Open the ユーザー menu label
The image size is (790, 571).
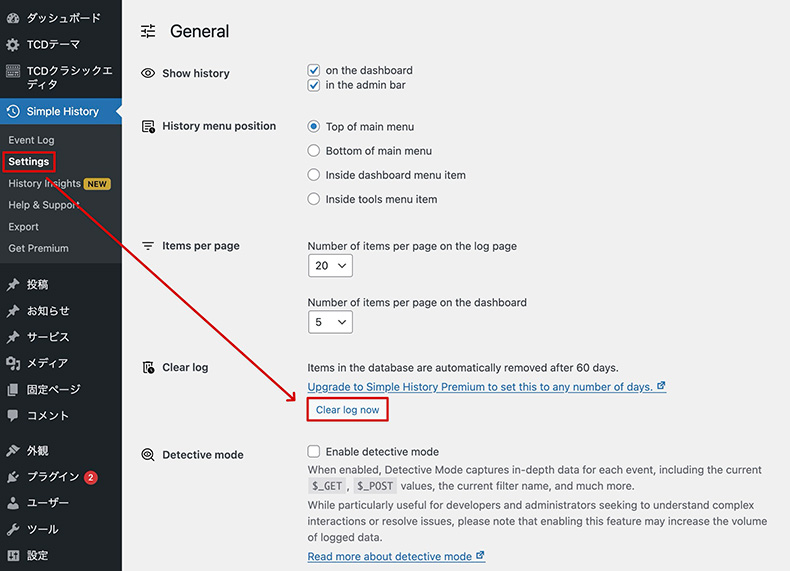[47, 503]
